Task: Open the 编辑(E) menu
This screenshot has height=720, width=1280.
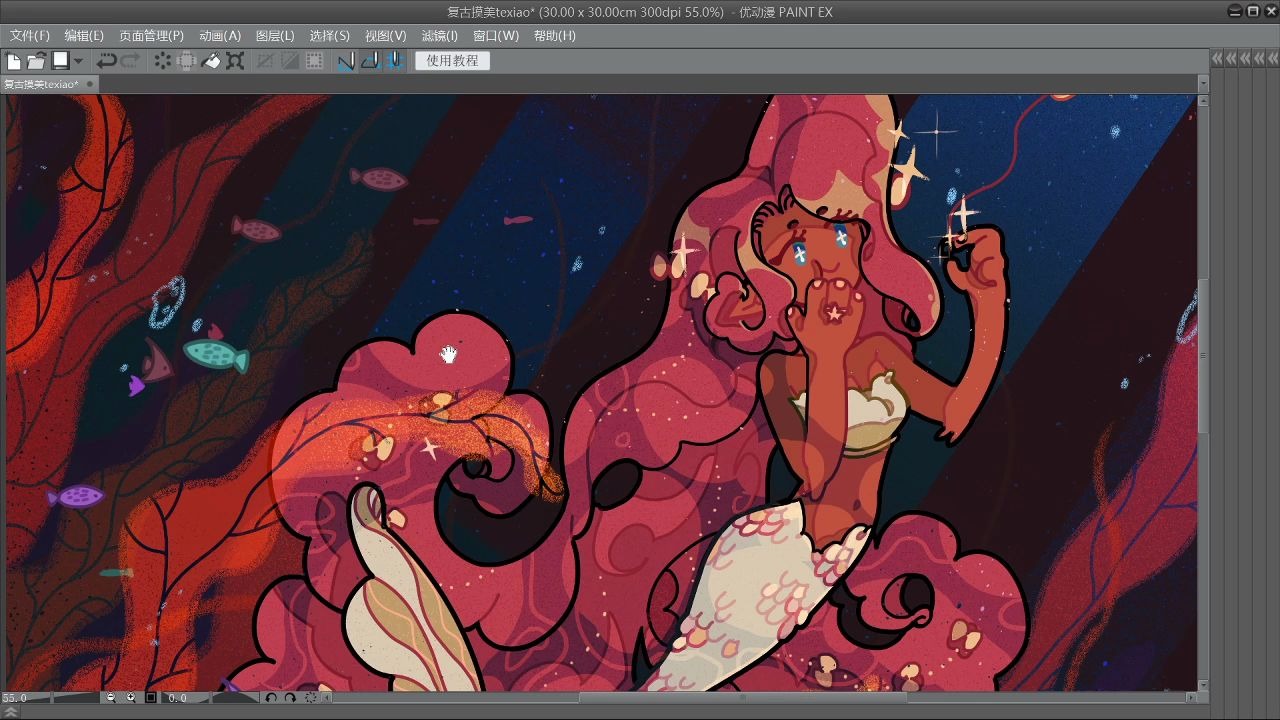Action: point(84,35)
